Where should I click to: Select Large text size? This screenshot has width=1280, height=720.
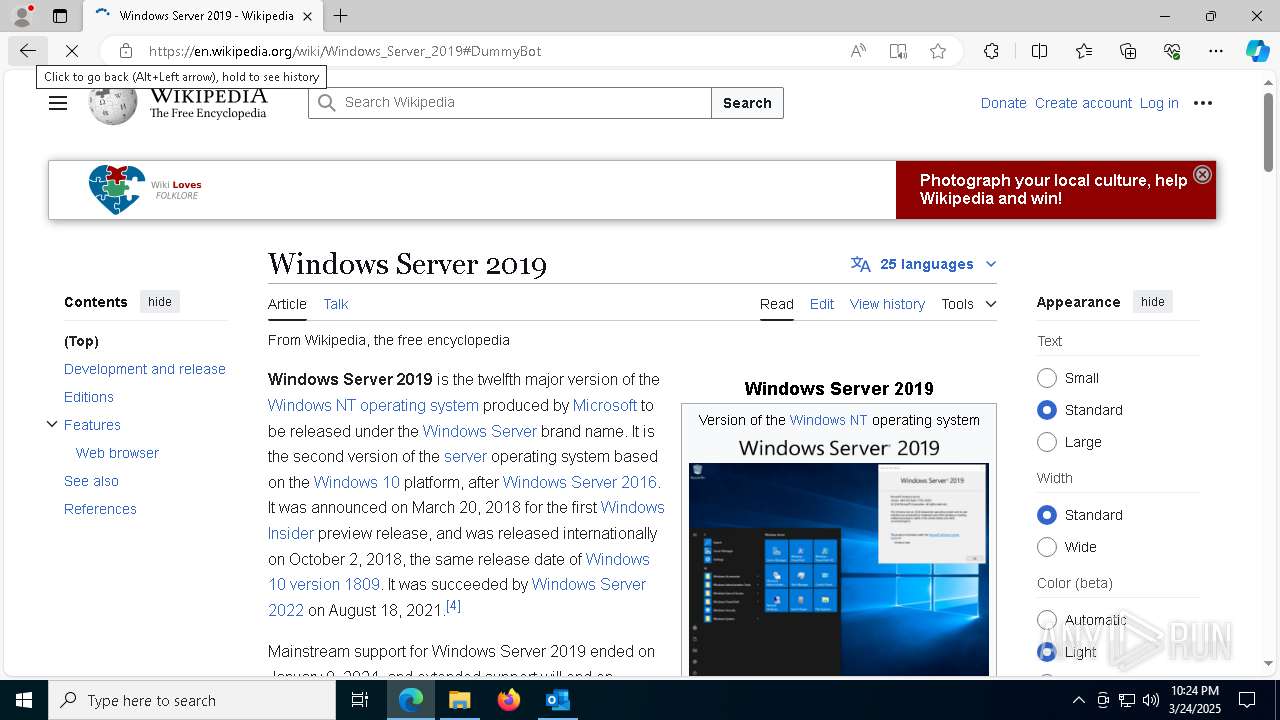pos(1047,442)
